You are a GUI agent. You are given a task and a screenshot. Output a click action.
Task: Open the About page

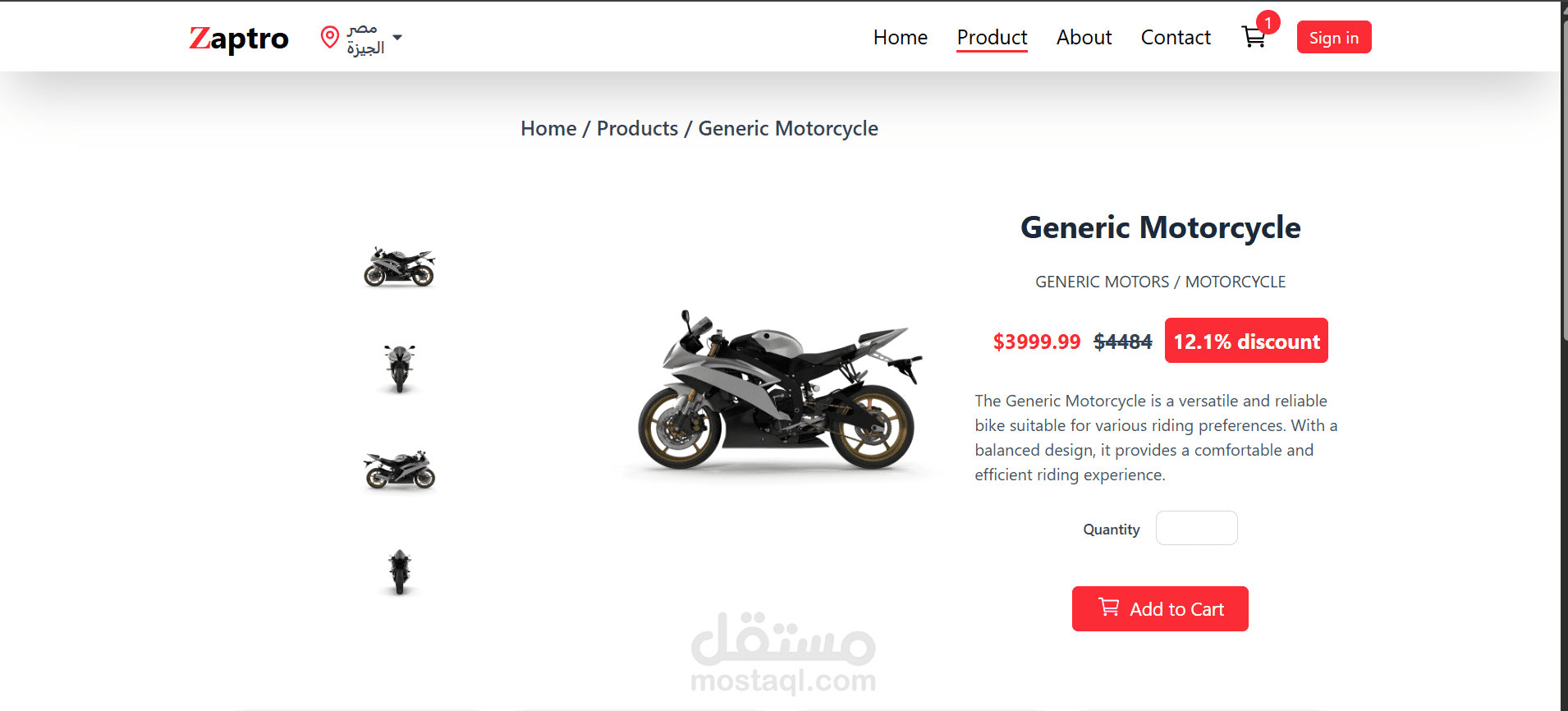click(1084, 37)
